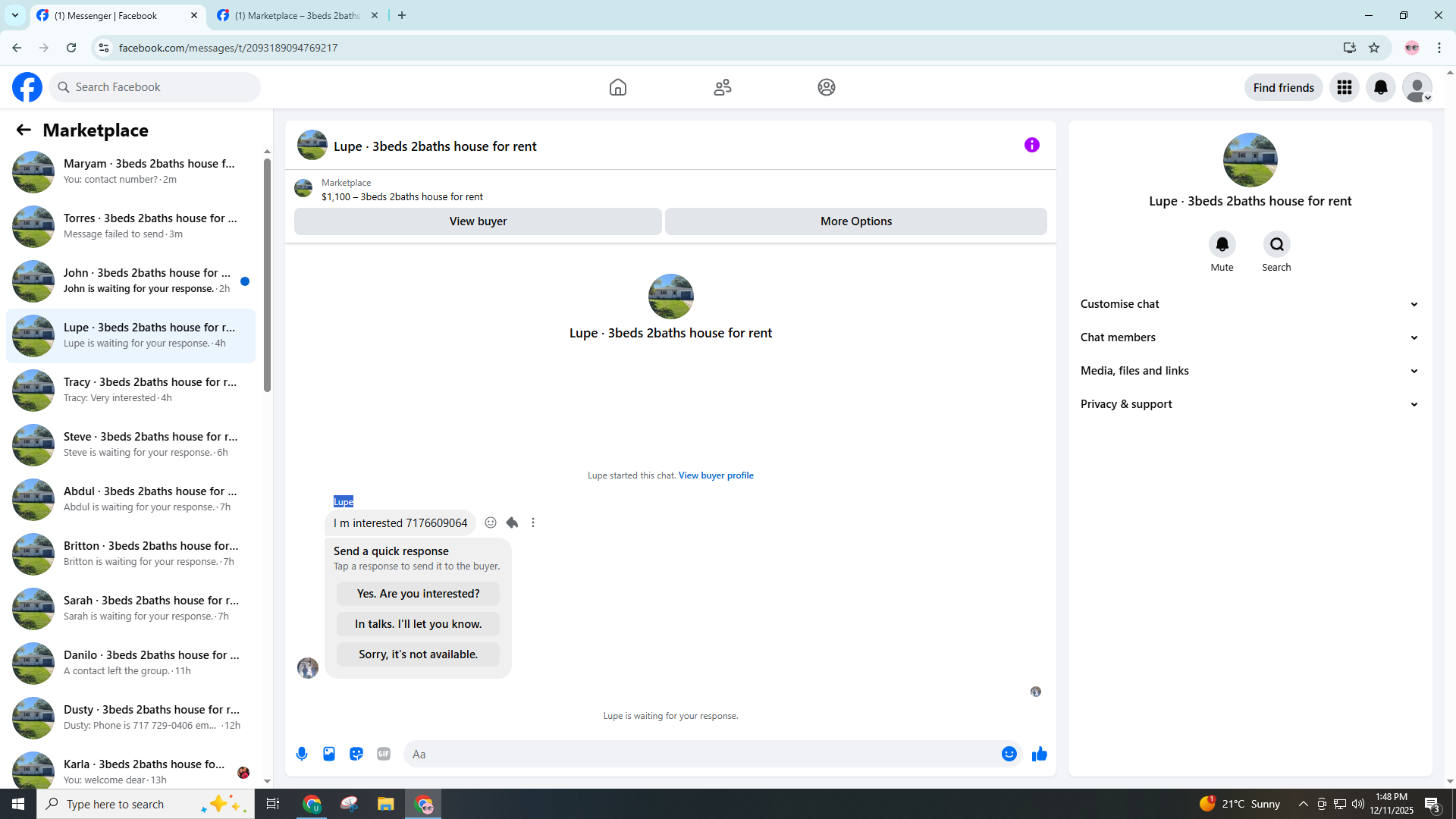Send quick response 'Sorry, it's not available.'
This screenshot has height=819, width=1456.
[418, 654]
